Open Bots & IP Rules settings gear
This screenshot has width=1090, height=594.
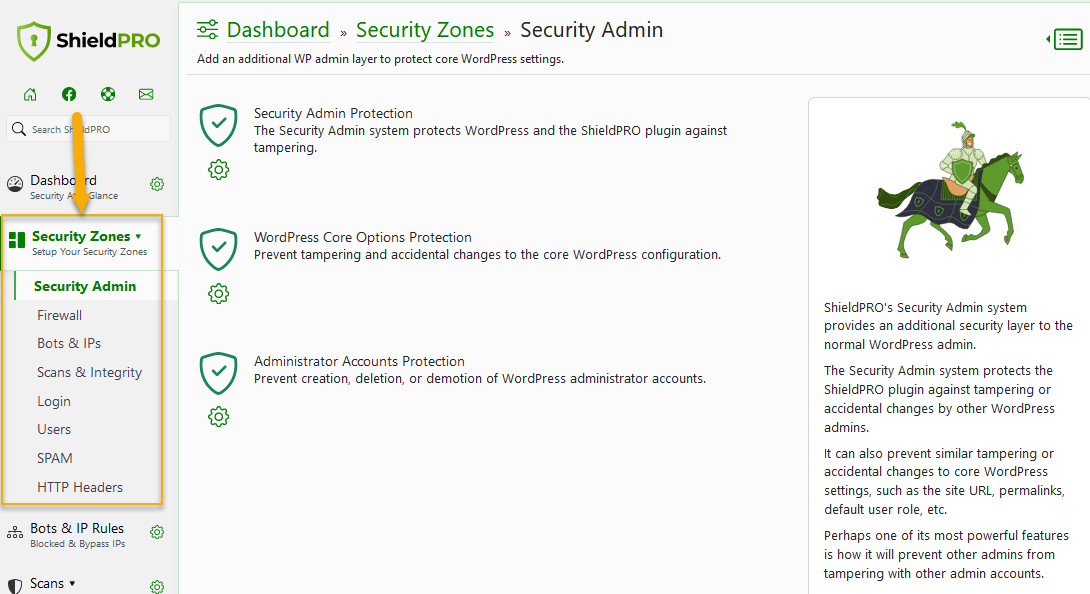157,532
